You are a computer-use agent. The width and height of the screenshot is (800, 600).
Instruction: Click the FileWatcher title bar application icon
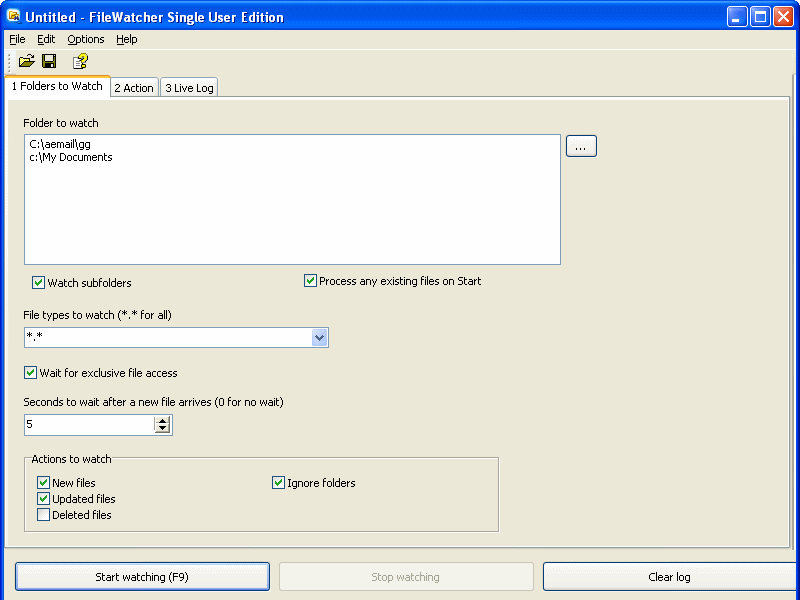tap(14, 16)
